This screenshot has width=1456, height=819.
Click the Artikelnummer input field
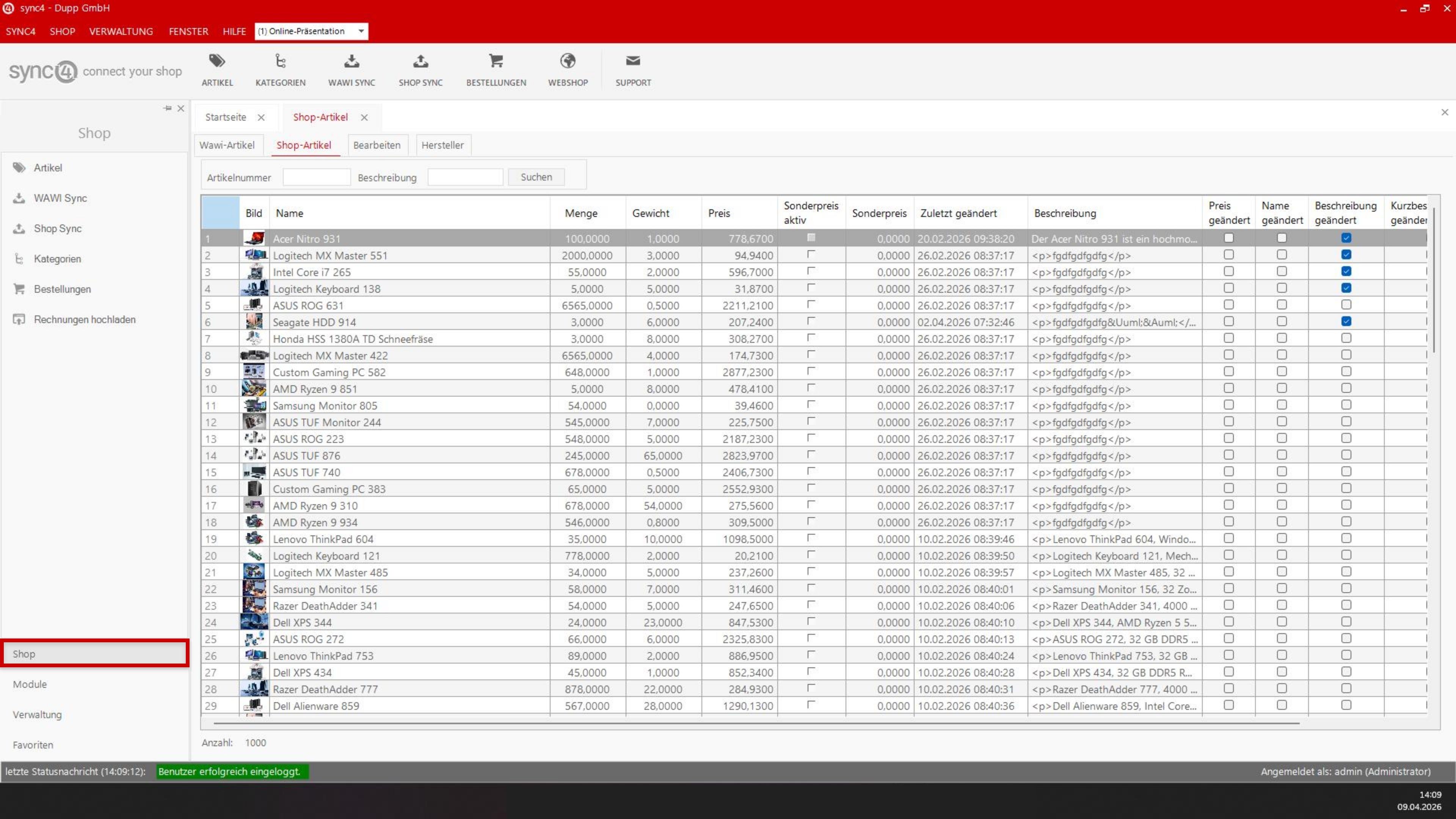pos(317,177)
